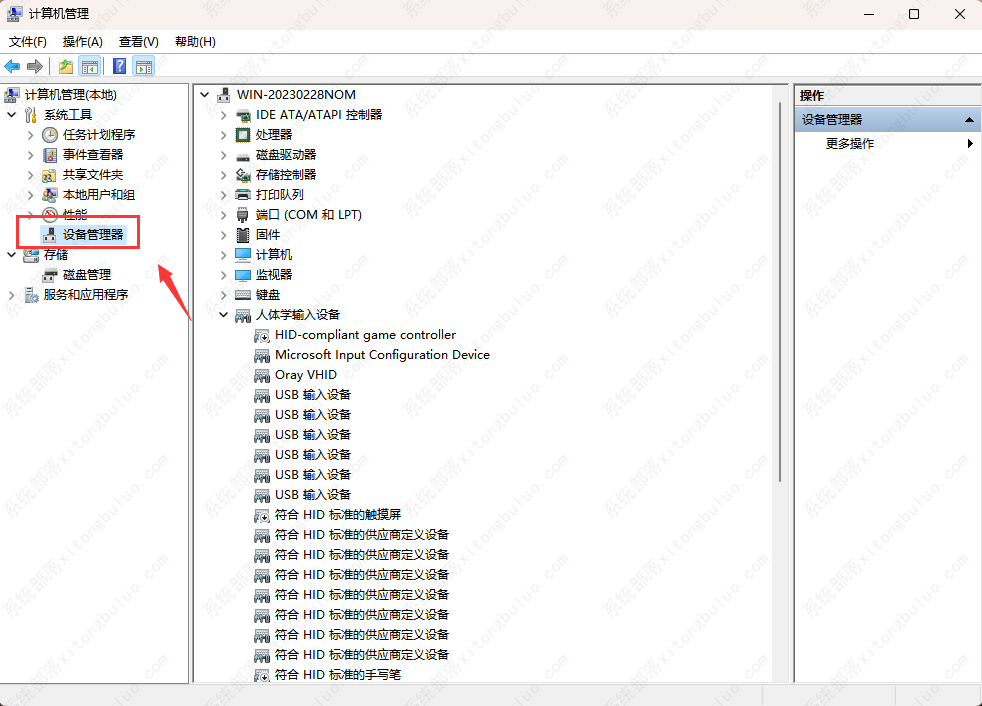This screenshot has height=706, width=982.
Task: Click the Forward navigation arrow
Action: point(34,67)
